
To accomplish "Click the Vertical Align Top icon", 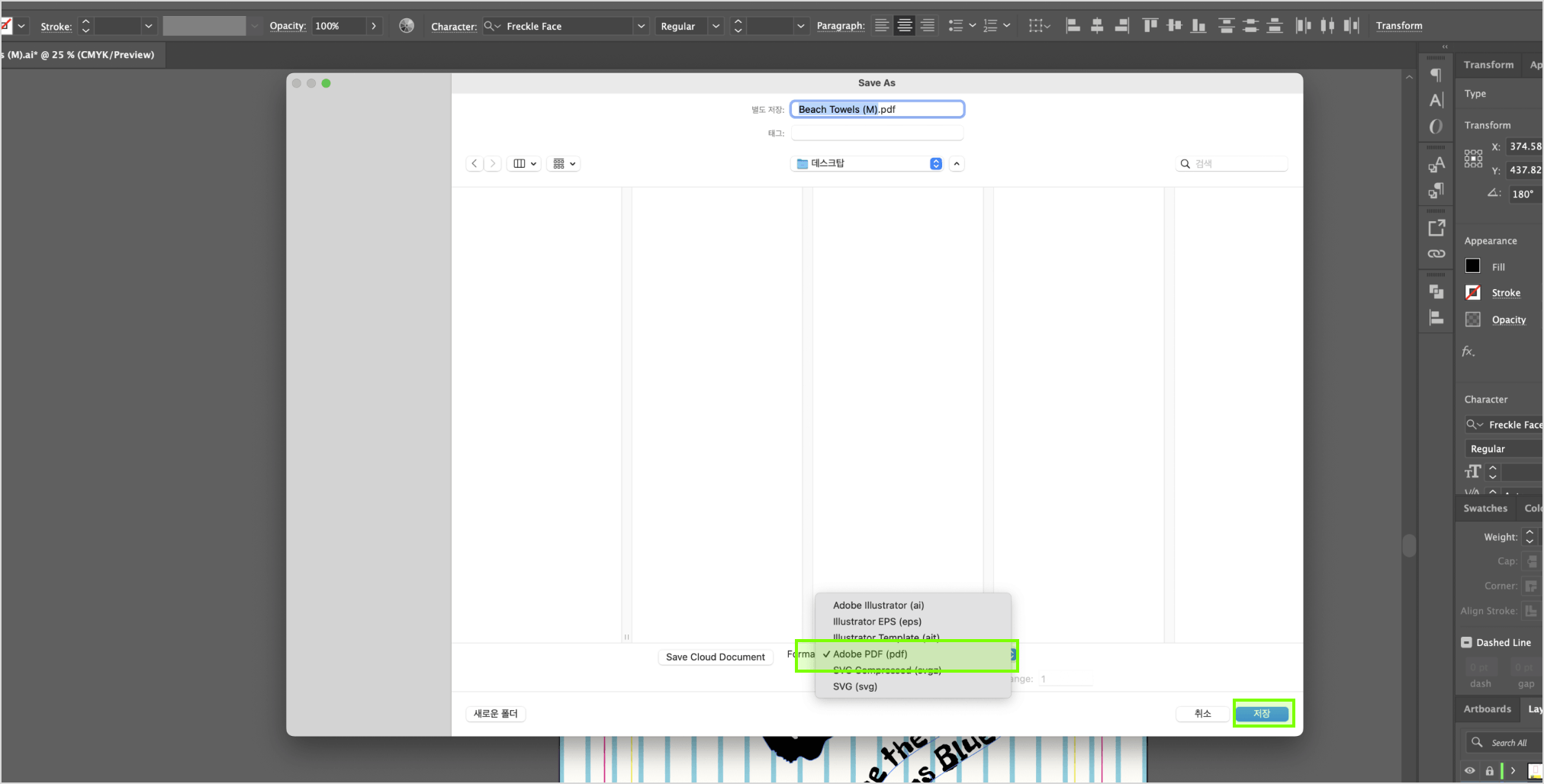I will click(x=1150, y=26).
